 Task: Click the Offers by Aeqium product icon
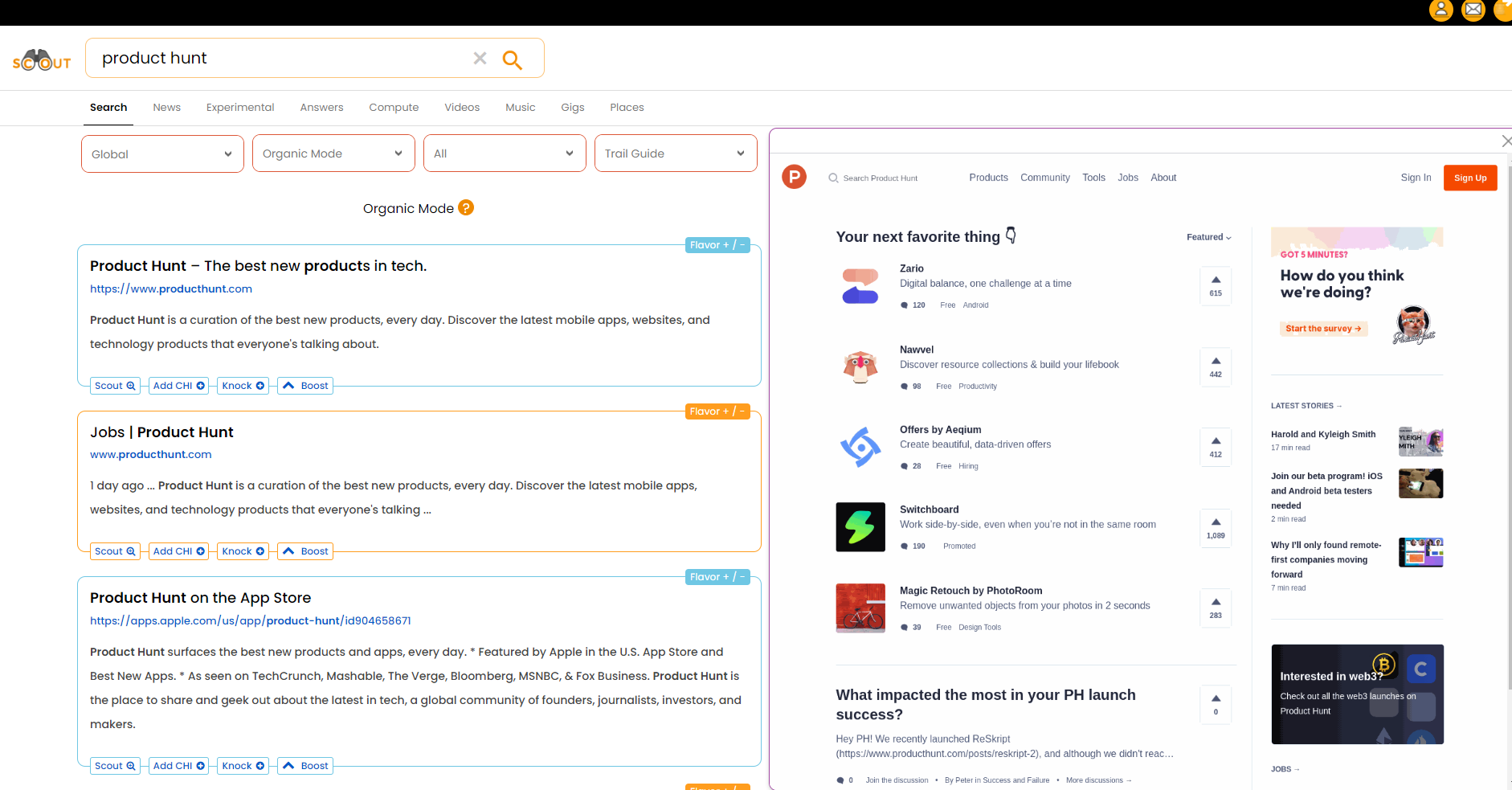tap(860, 448)
